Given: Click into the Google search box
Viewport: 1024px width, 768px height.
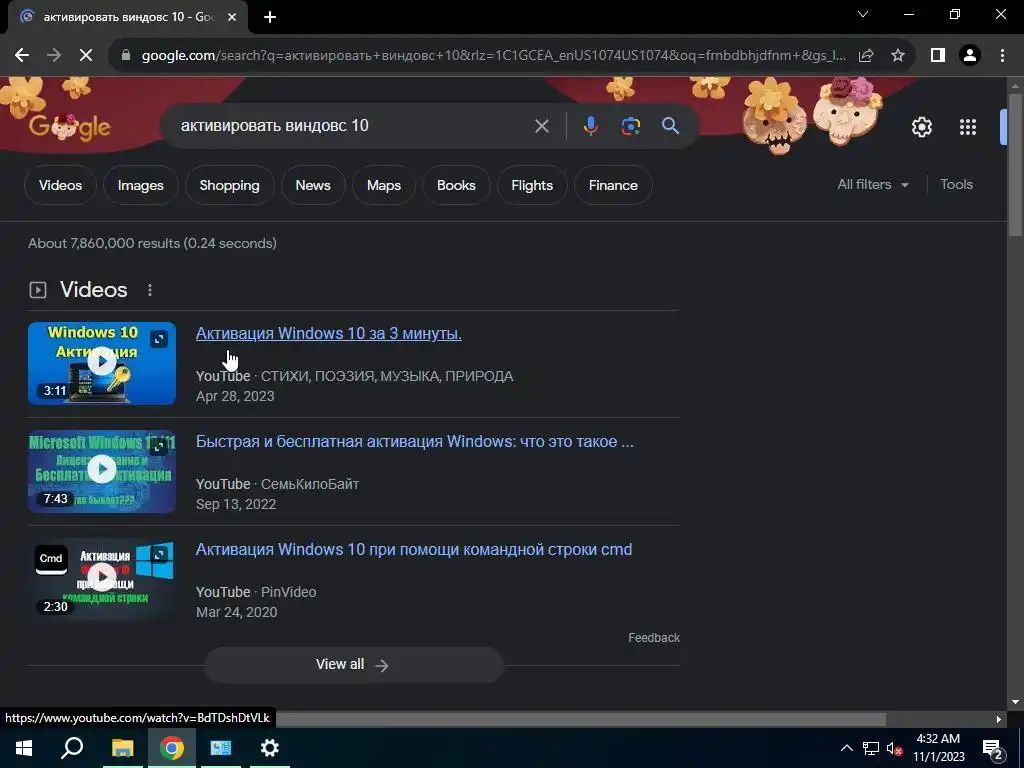Looking at the screenshot, I should pos(353,126).
